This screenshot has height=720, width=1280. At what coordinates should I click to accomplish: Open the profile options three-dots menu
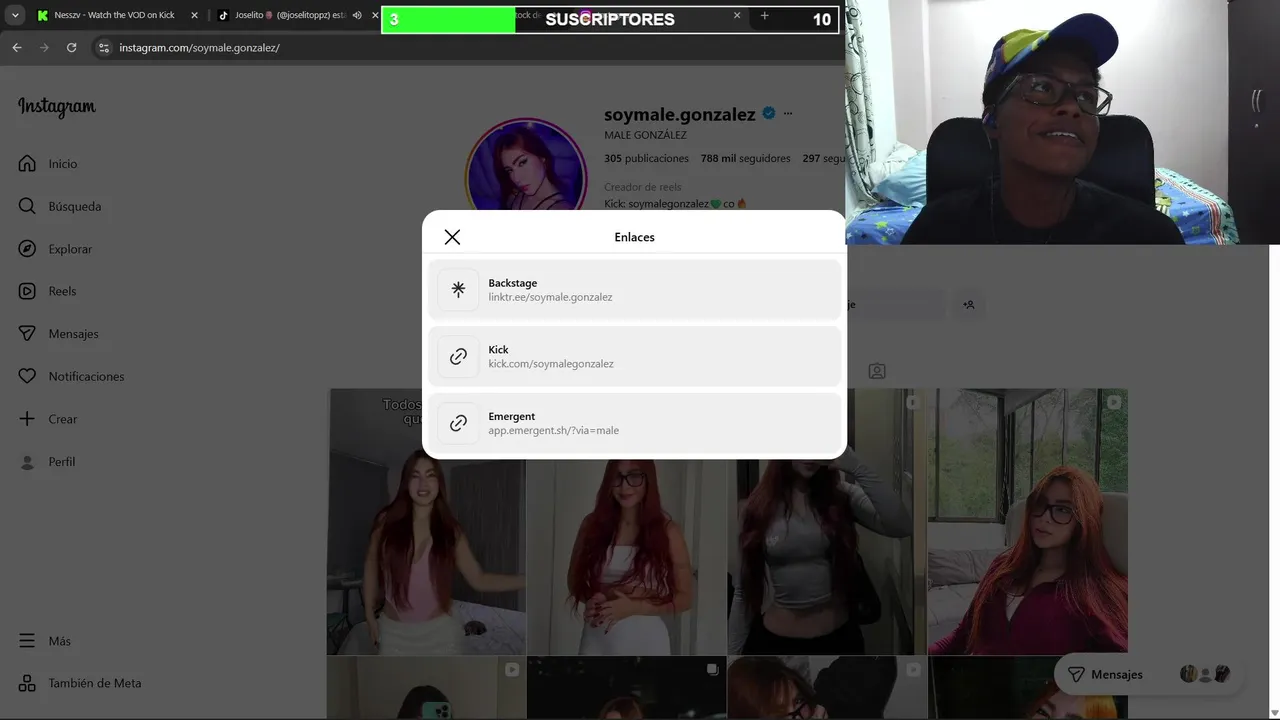coord(788,114)
